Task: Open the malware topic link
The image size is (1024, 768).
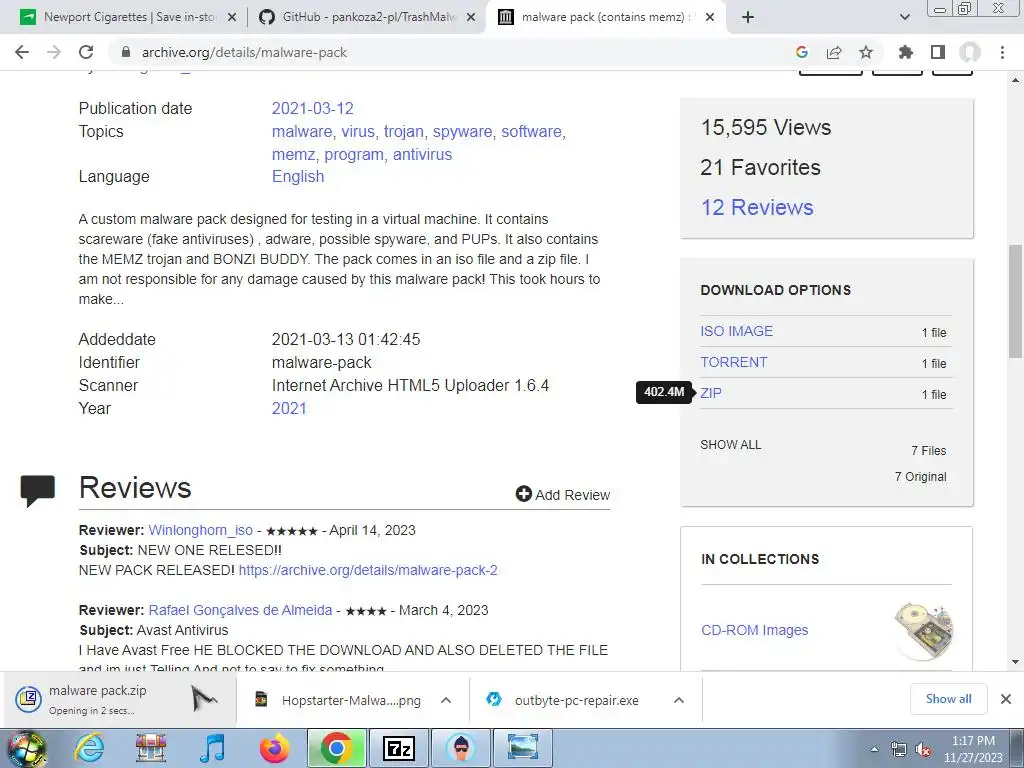Action: point(302,131)
